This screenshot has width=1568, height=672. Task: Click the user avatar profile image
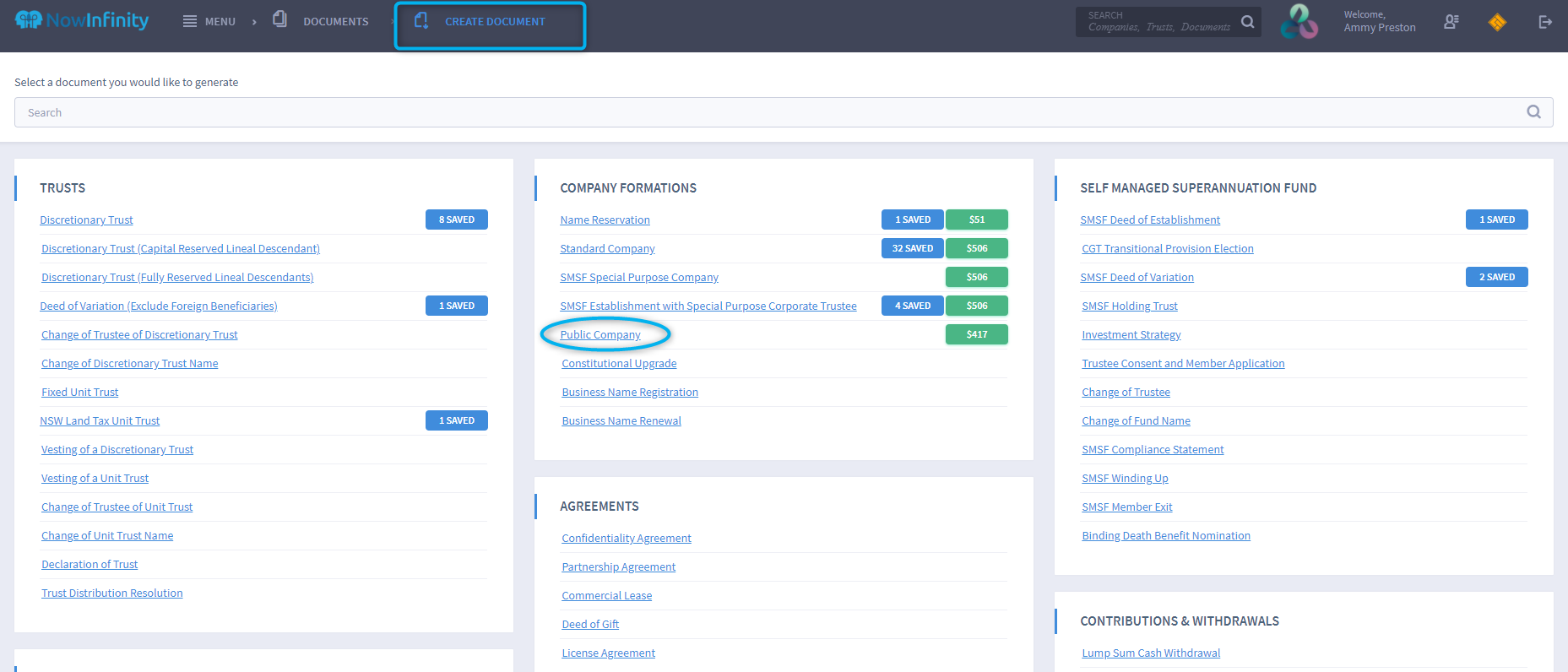click(x=1299, y=22)
